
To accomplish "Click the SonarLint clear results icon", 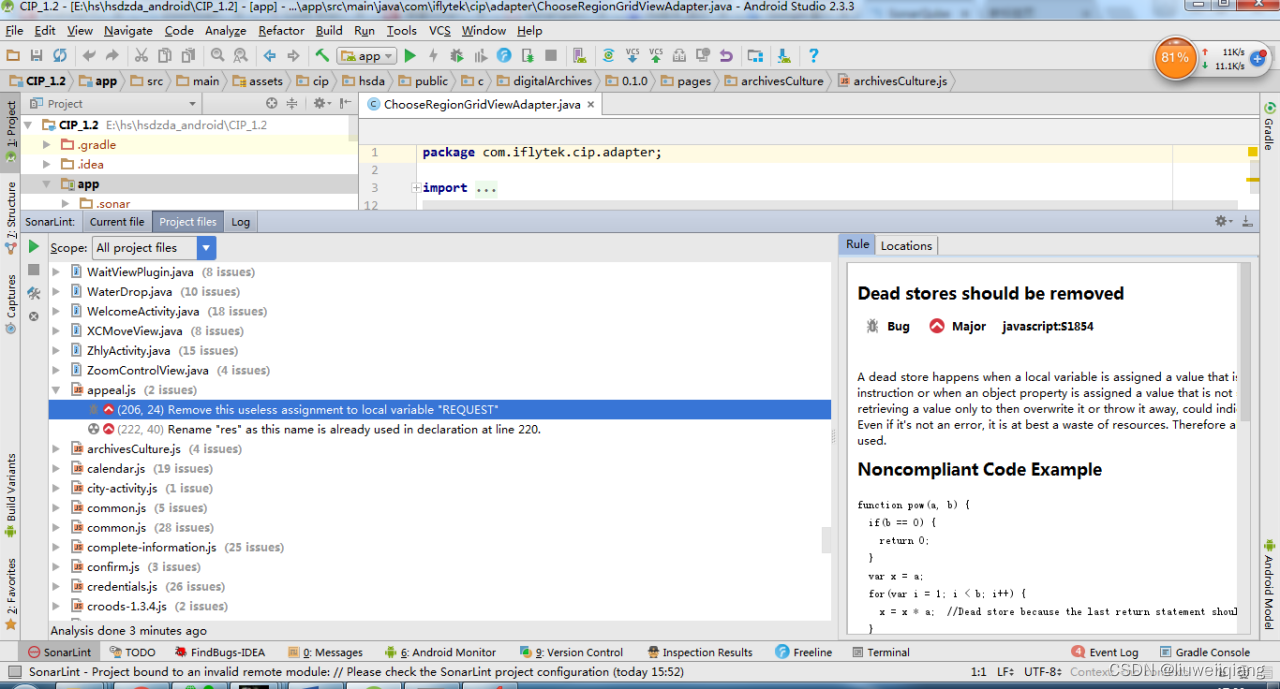I will click(33, 316).
